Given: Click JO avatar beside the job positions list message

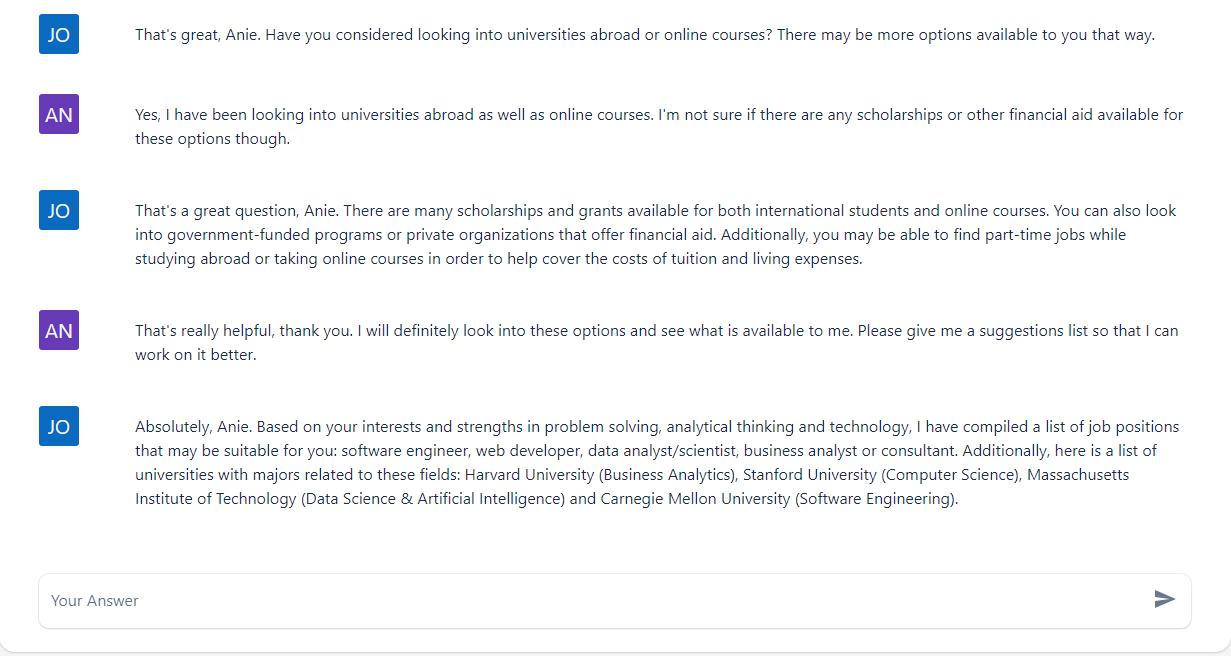Looking at the screenshot, I should (59, 426).
